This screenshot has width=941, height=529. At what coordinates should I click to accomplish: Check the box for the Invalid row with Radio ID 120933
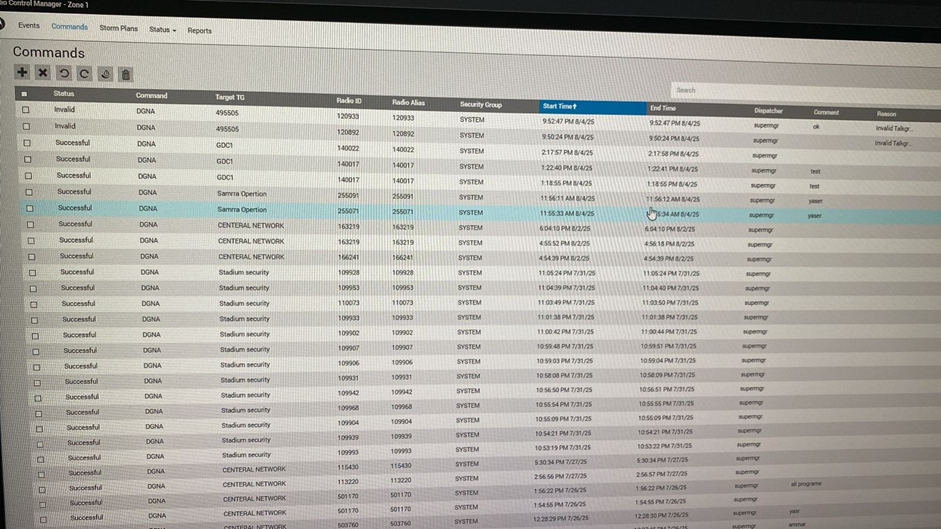[x=25, y=110]
